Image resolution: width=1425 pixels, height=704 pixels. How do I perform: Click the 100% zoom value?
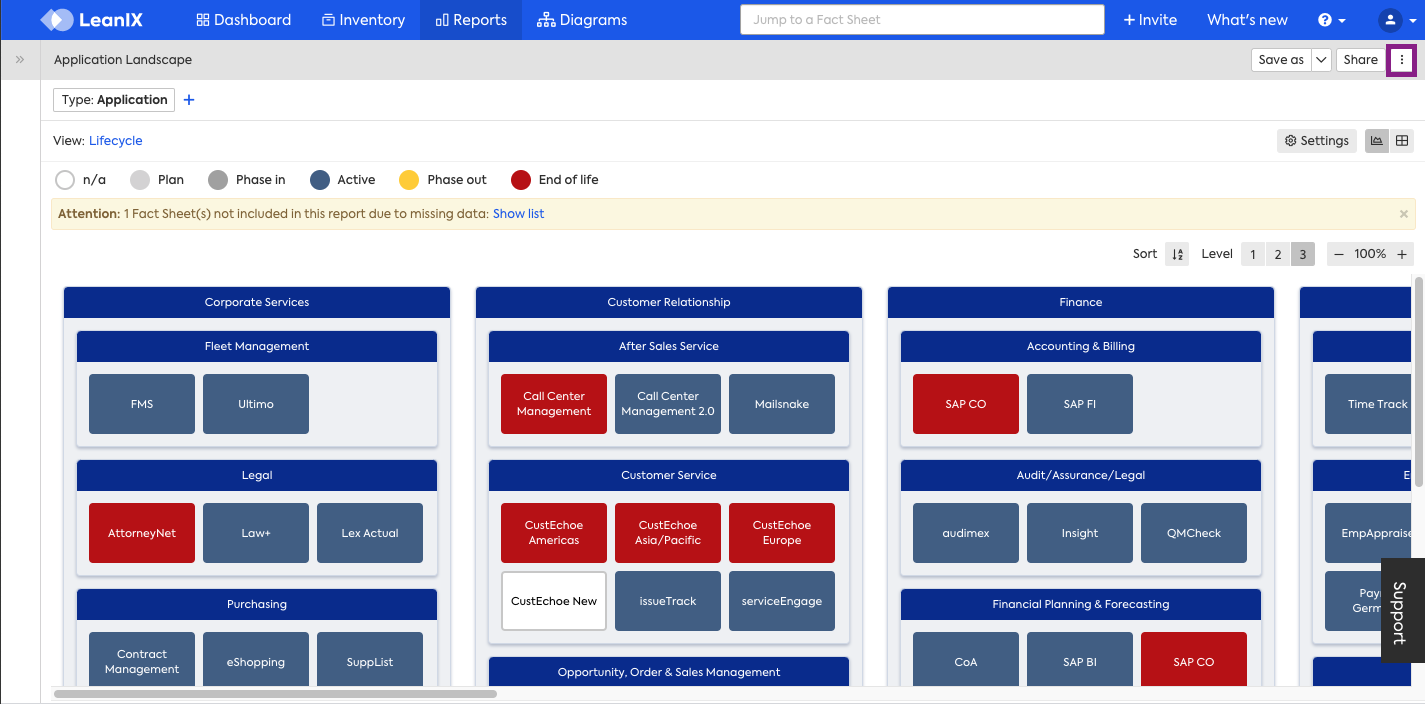1370,254
